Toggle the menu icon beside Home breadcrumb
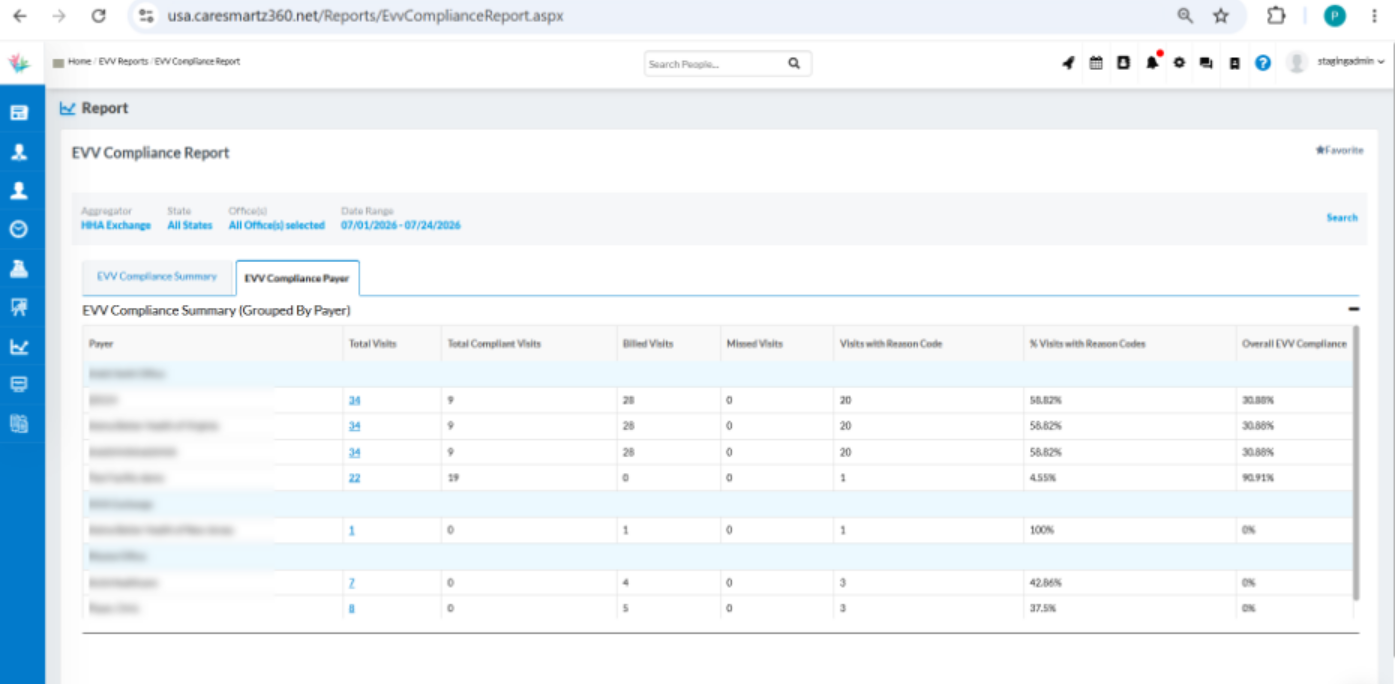Screen dimensions: 1395x684 58,62
